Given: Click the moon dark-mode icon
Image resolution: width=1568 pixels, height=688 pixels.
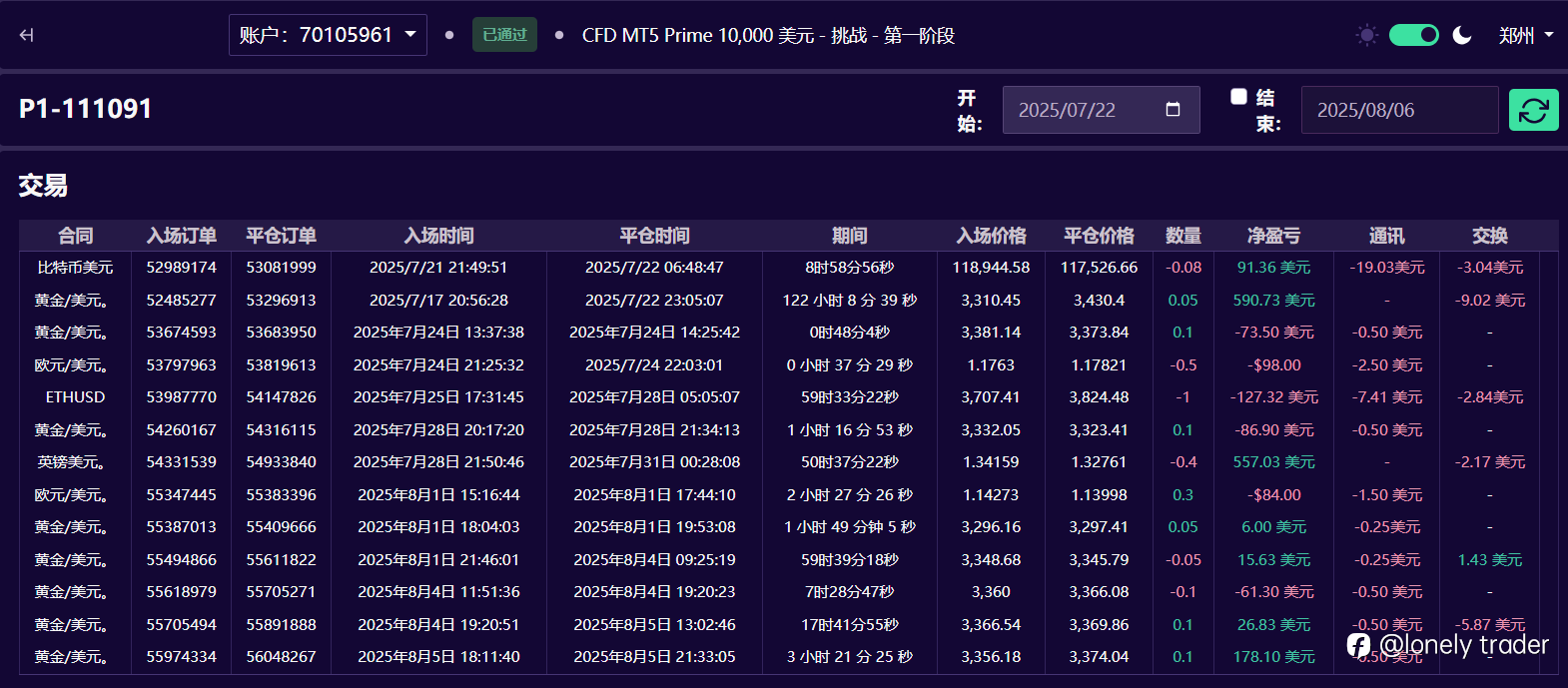Looking at the screenshot, I should point(1462,35).
